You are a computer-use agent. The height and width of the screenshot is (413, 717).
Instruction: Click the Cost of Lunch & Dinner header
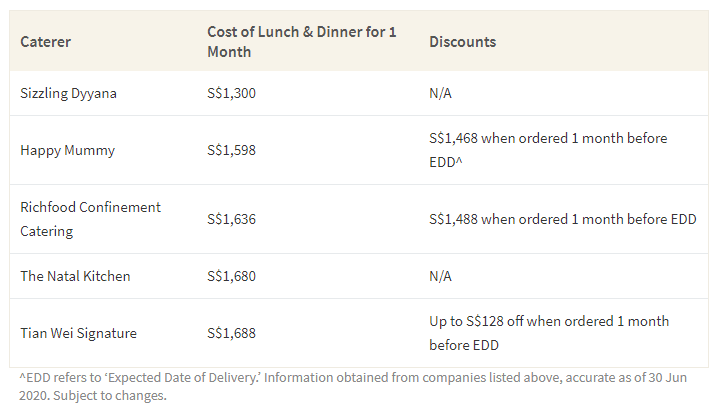coord(301,41)
